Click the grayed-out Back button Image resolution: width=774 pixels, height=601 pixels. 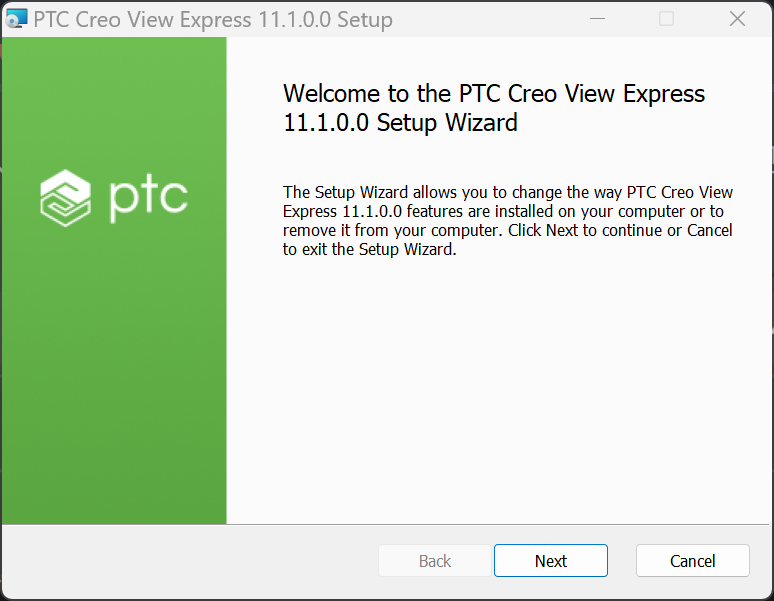point(435,561)
